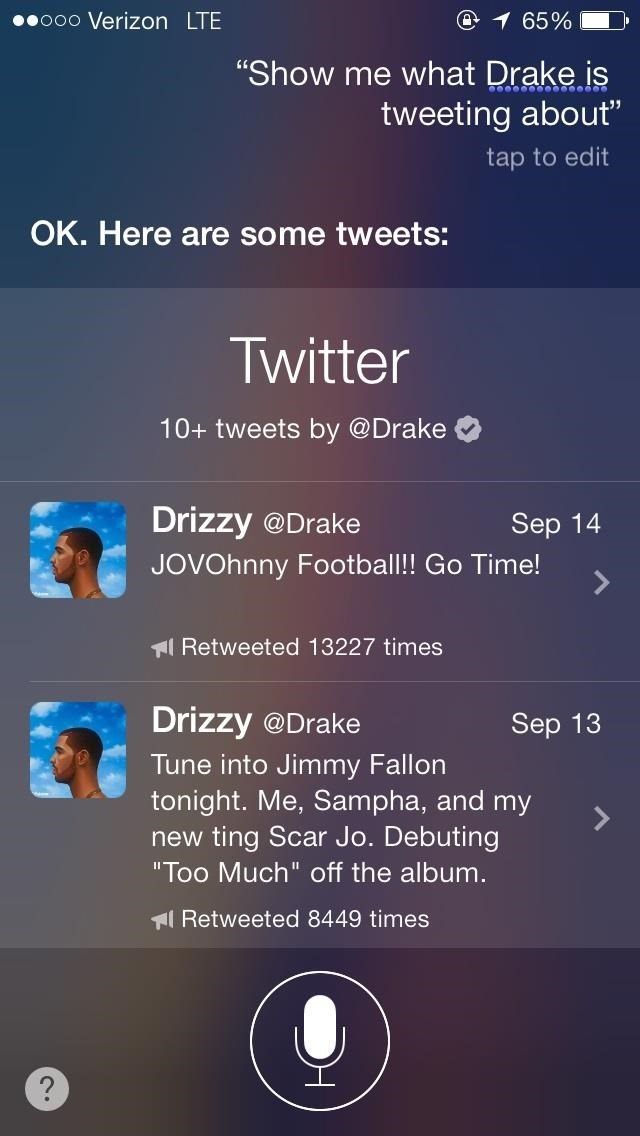
Task: Open the Drizzy avatar on the Sep 13 tweet
Action: (78, 750)
